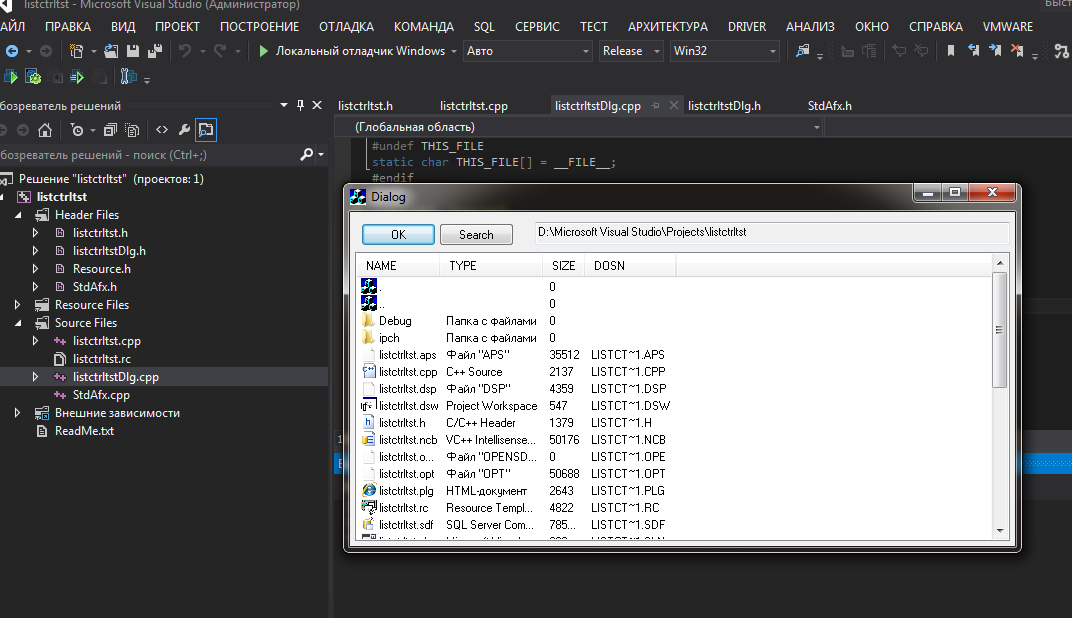
Task: Switch to the listctrltst.cpp editor tab
Action: pyautogui.click(x=474, y=106)
